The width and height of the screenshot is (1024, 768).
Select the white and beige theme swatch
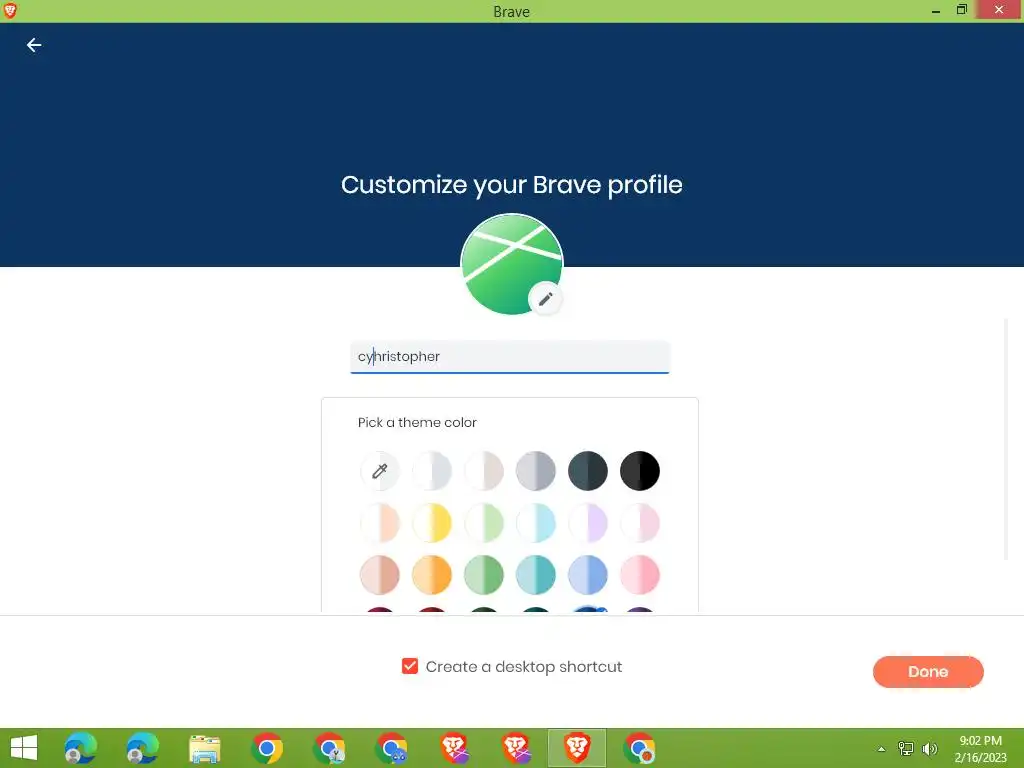484,471
